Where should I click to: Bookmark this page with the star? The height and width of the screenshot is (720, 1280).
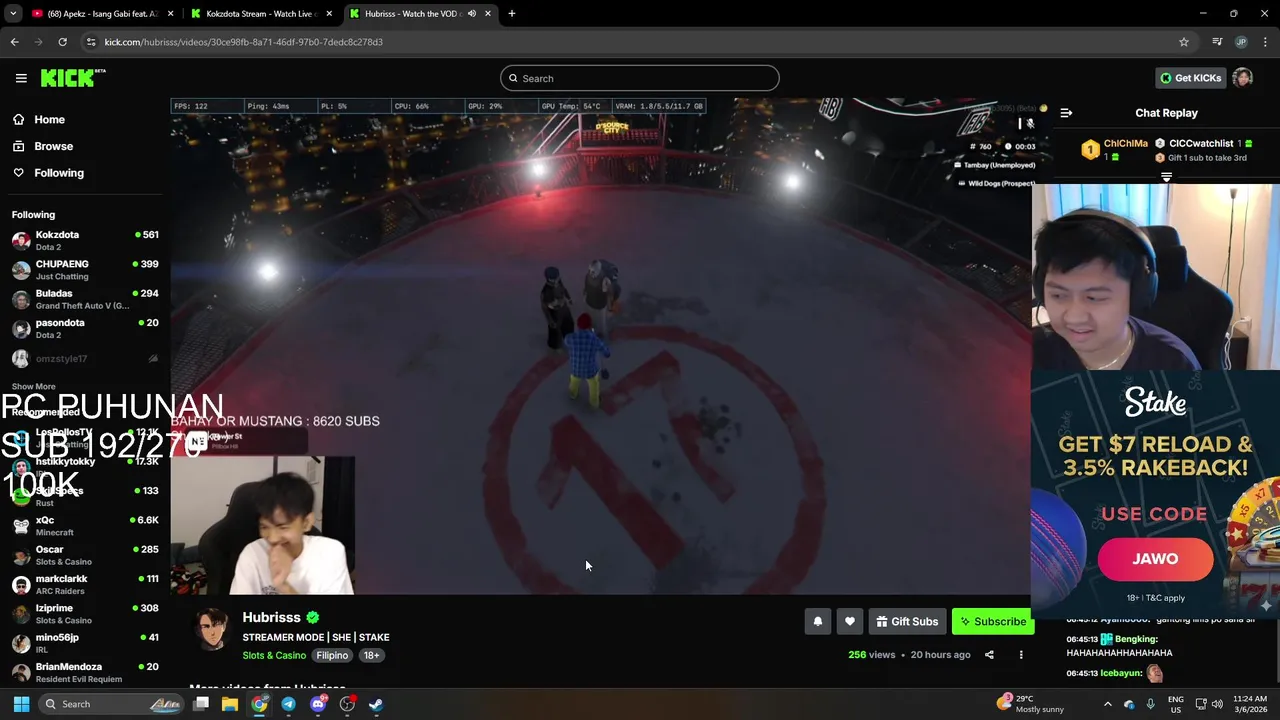[x=1184, y=42]
